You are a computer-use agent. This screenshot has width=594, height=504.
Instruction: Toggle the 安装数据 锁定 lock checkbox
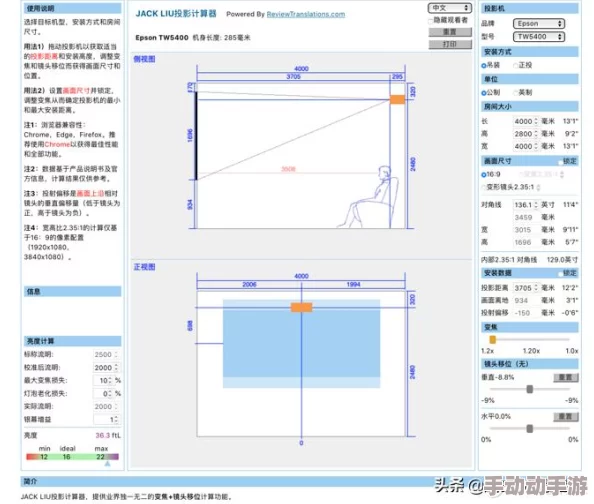[x=560, y=273]
